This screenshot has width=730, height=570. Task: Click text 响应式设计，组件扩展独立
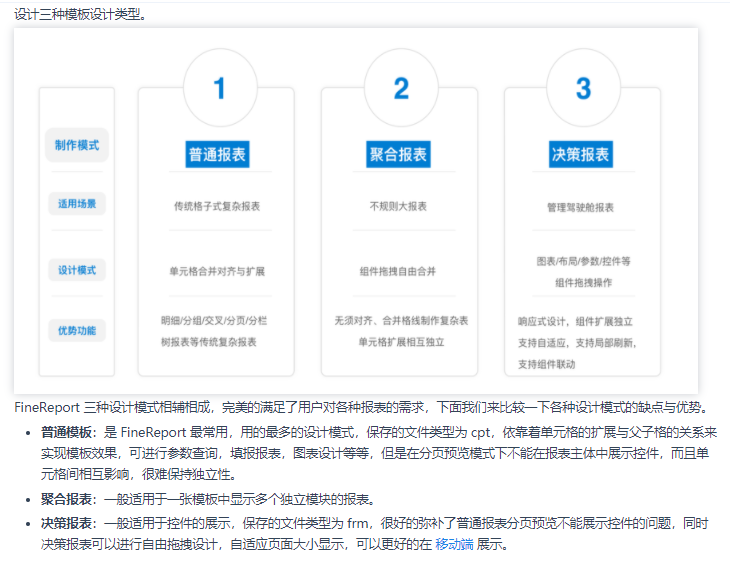(575, 321)
